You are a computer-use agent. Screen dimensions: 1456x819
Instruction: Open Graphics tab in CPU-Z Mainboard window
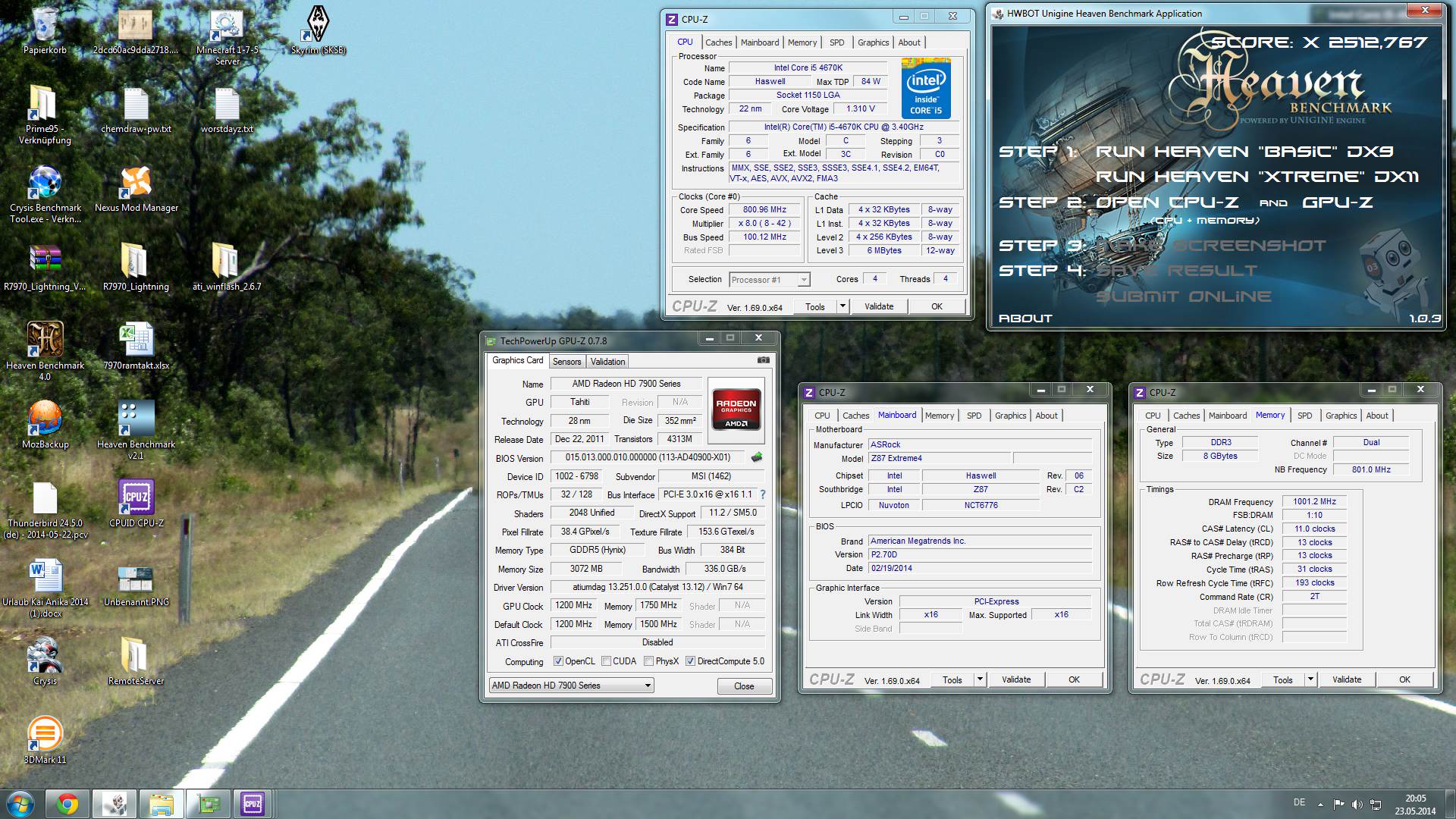click(1010, 416)
